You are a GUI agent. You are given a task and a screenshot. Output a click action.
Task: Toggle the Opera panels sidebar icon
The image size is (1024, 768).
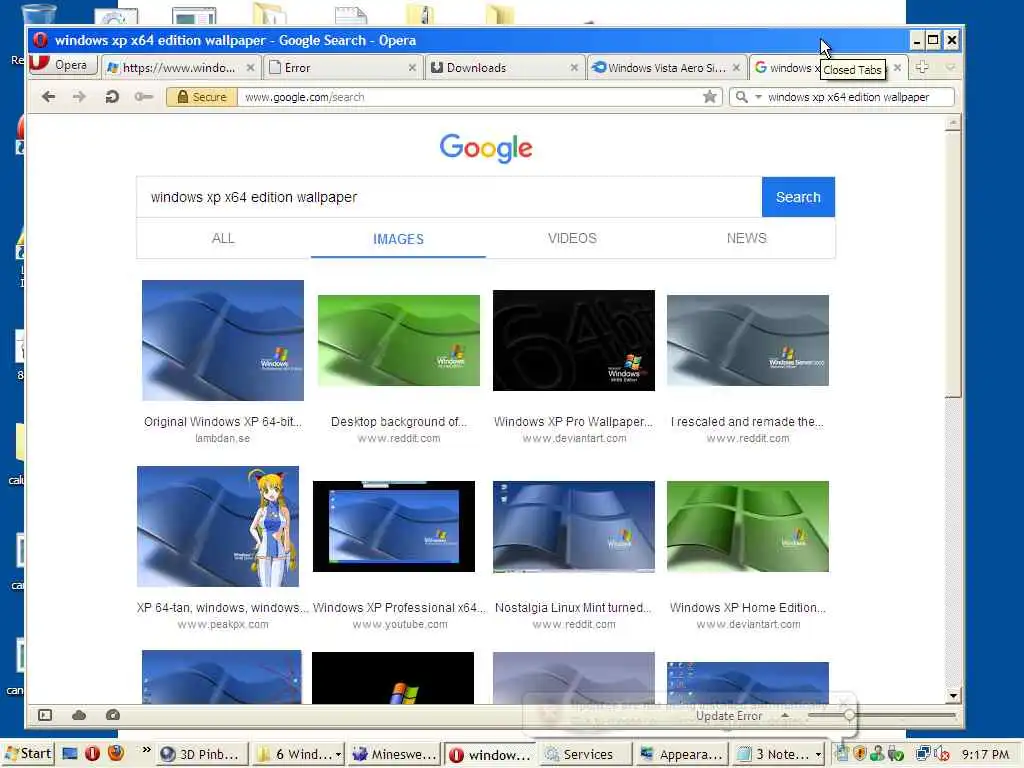coord(45,715)
